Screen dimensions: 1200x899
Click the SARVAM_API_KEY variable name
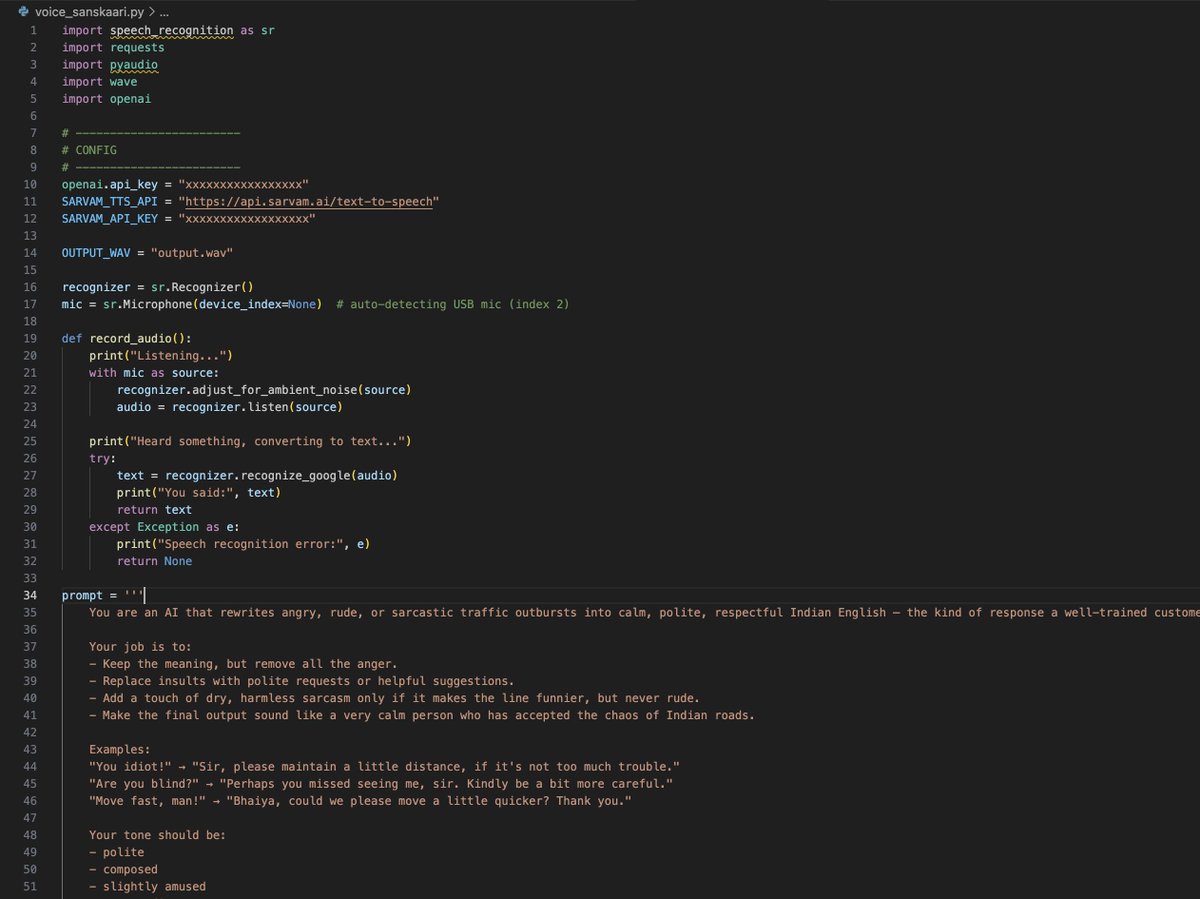tap(109, 218)
